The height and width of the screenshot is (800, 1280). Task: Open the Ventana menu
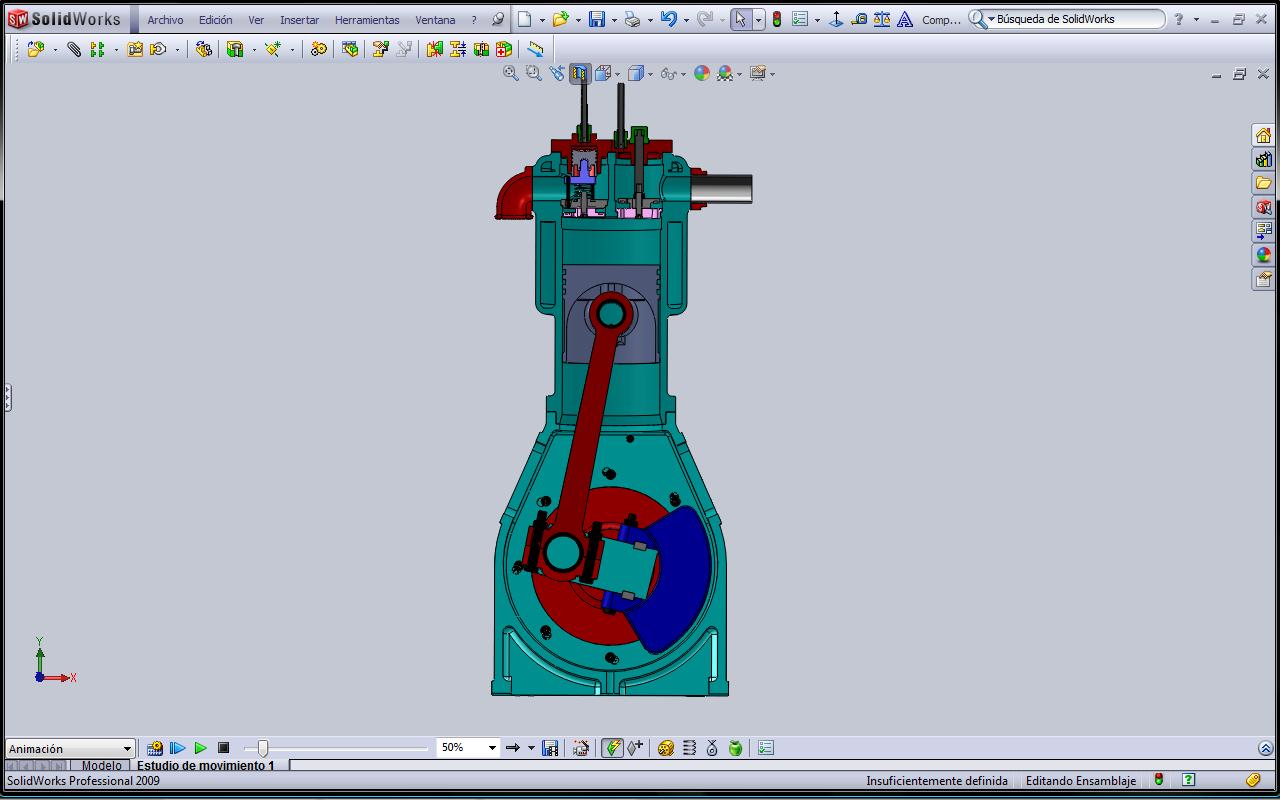435,19
